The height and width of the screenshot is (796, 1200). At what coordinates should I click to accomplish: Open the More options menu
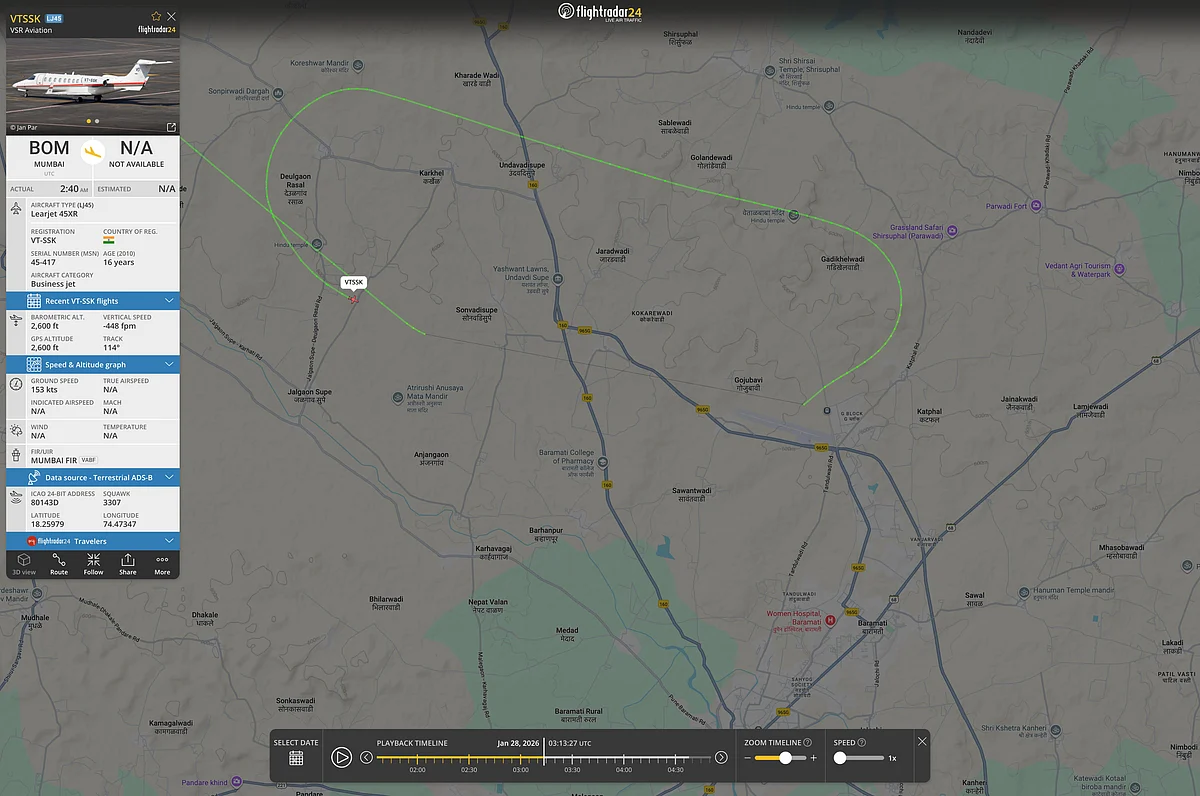(162, 564)
